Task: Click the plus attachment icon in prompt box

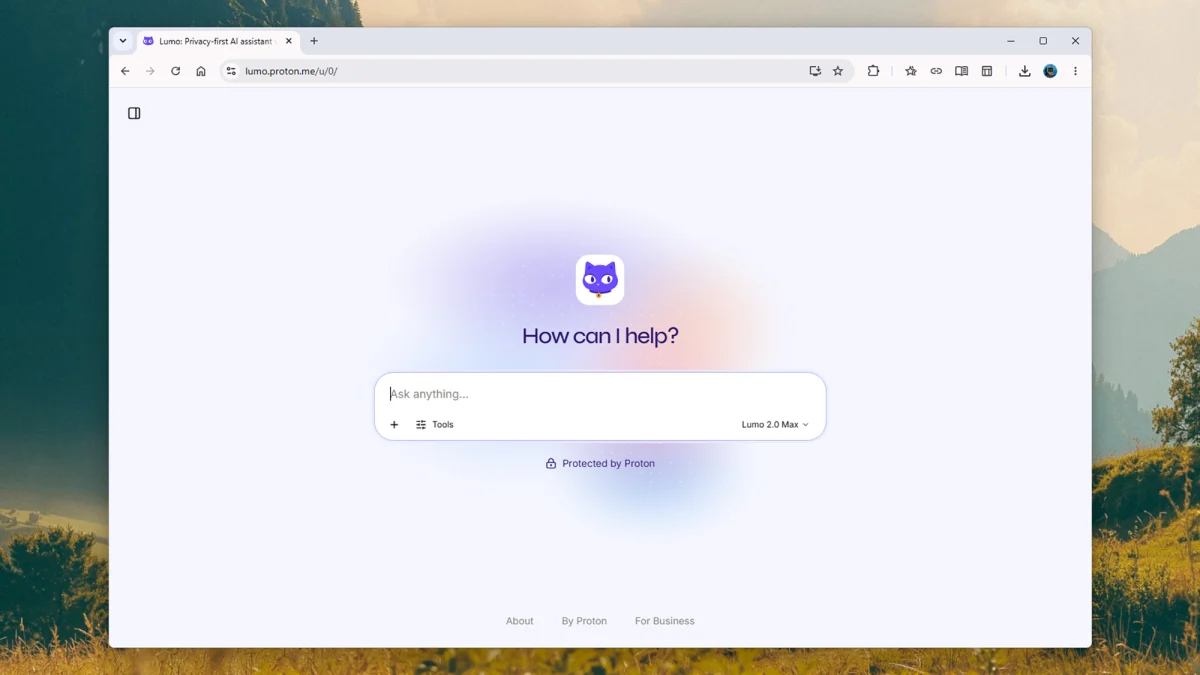Action: point(394,425)
